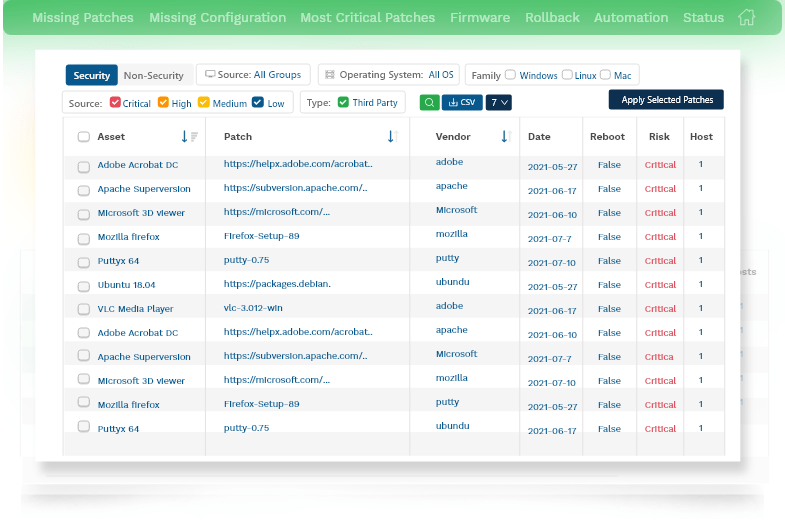Tick the checkbox for VLC Media Player
The height and width of the screenshot is (525, 785).
[84, 309]
